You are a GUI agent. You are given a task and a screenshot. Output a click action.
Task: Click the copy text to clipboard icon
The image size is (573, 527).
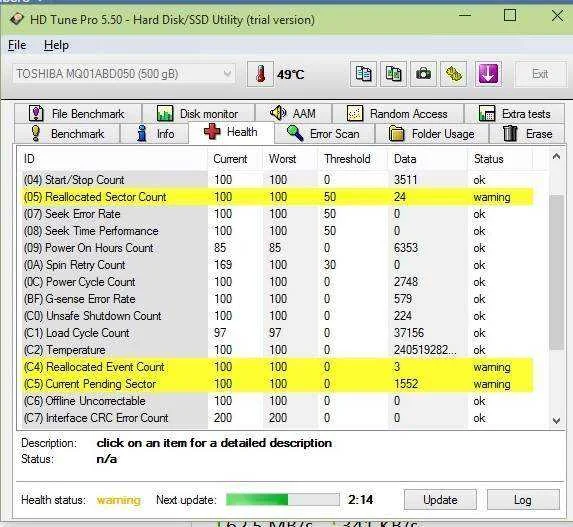coord(363,74)
